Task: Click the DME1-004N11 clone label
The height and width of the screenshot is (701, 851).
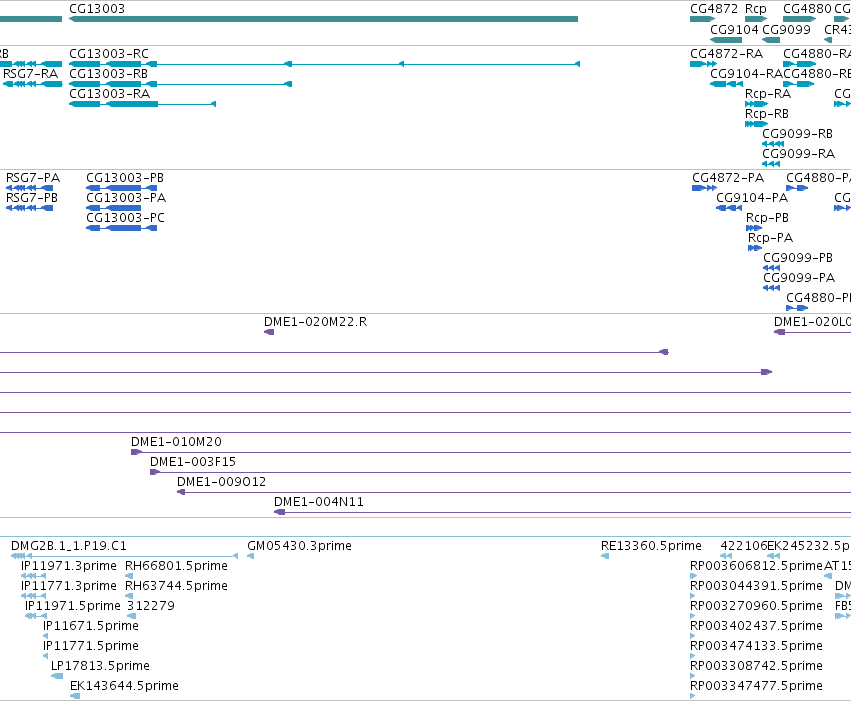Action: 319,502
